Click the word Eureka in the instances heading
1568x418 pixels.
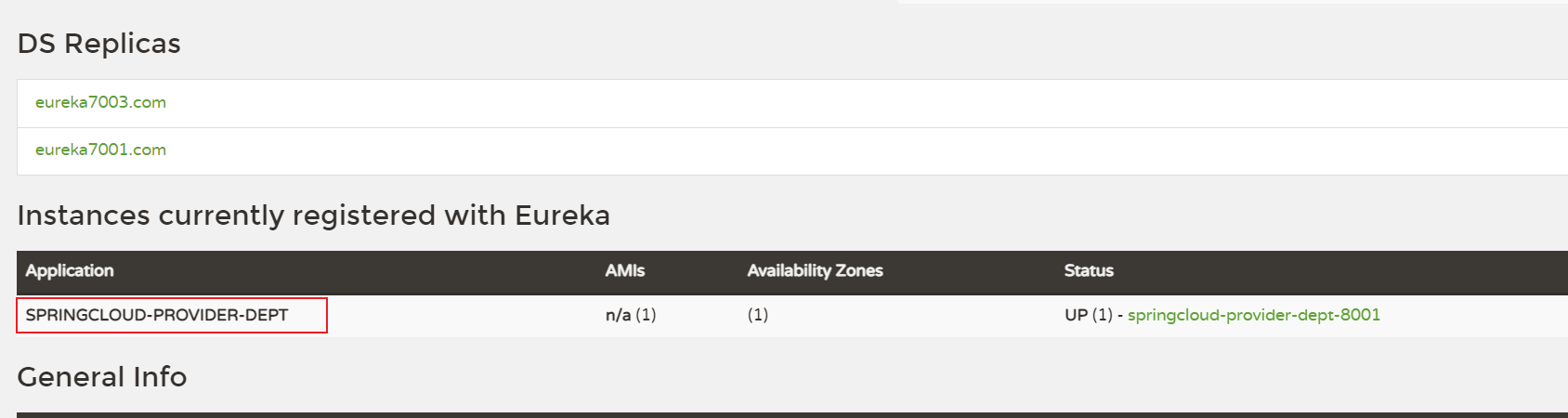[x=562, y=216]
